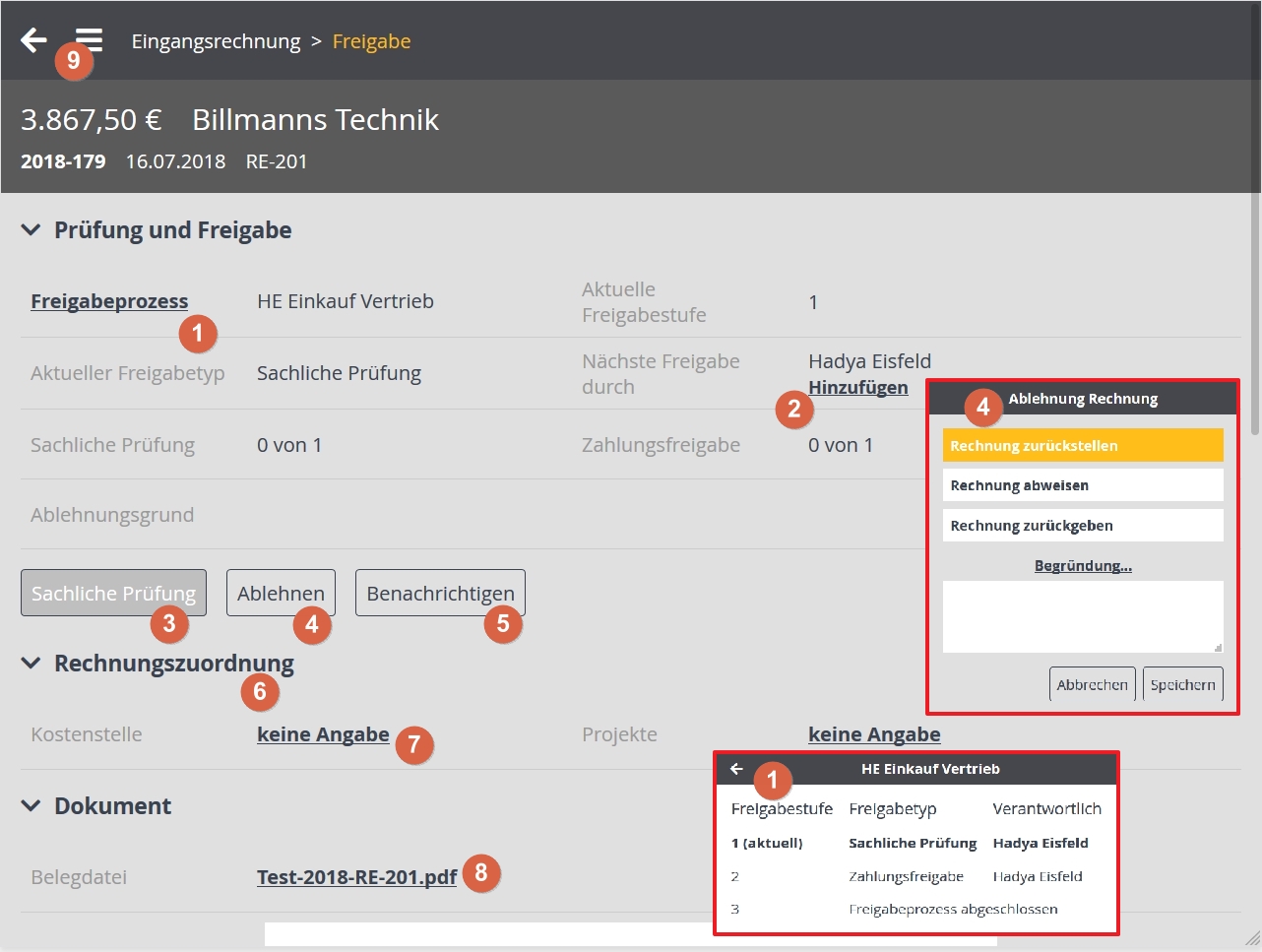This screenshot has height=952, width=1262.
Task: Click the Verantwortlich column header
Action: 1046,809
